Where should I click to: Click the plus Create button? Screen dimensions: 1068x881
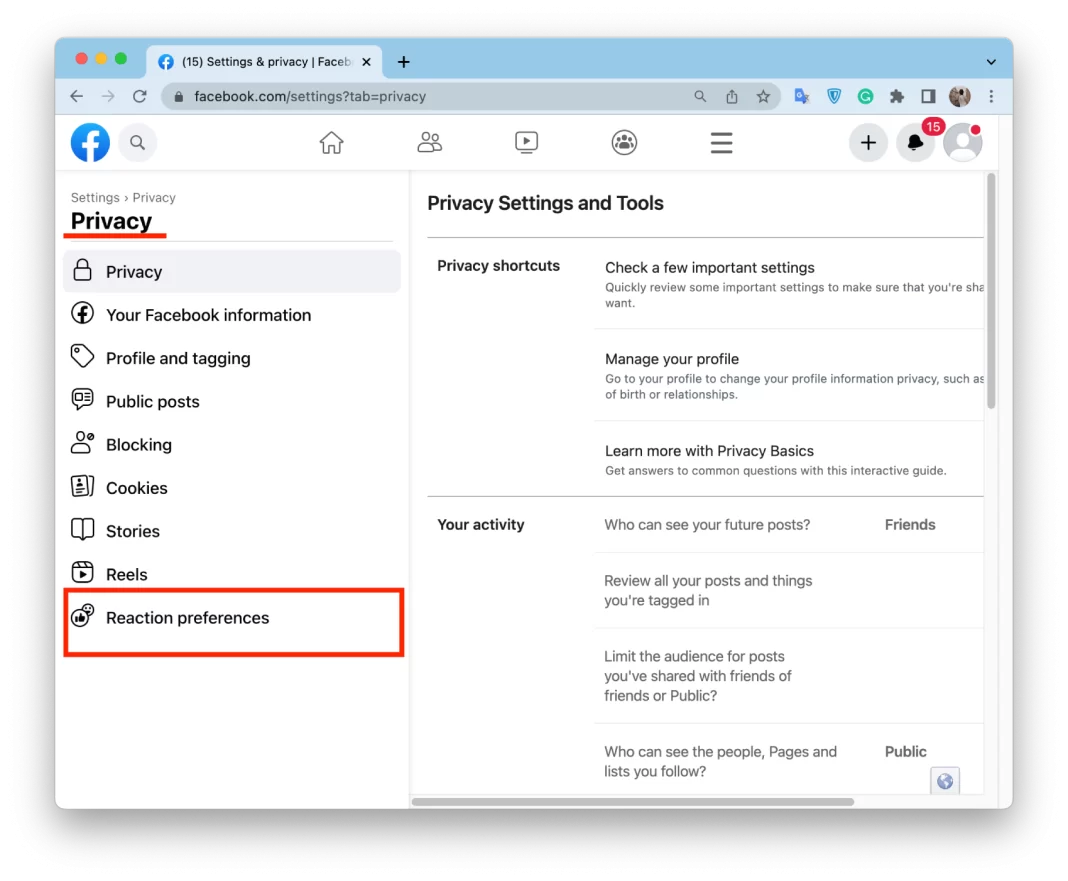click(x=868, y=143)
